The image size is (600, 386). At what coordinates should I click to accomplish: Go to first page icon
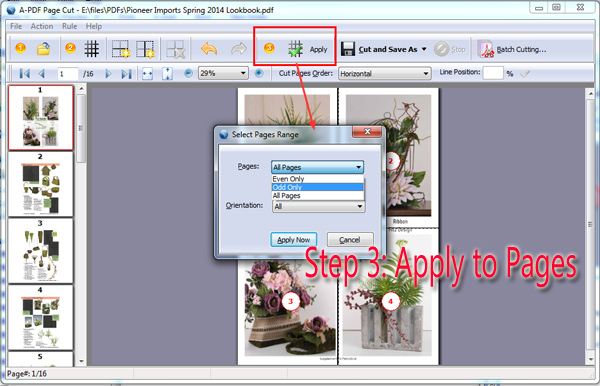(x=24, y=73)
